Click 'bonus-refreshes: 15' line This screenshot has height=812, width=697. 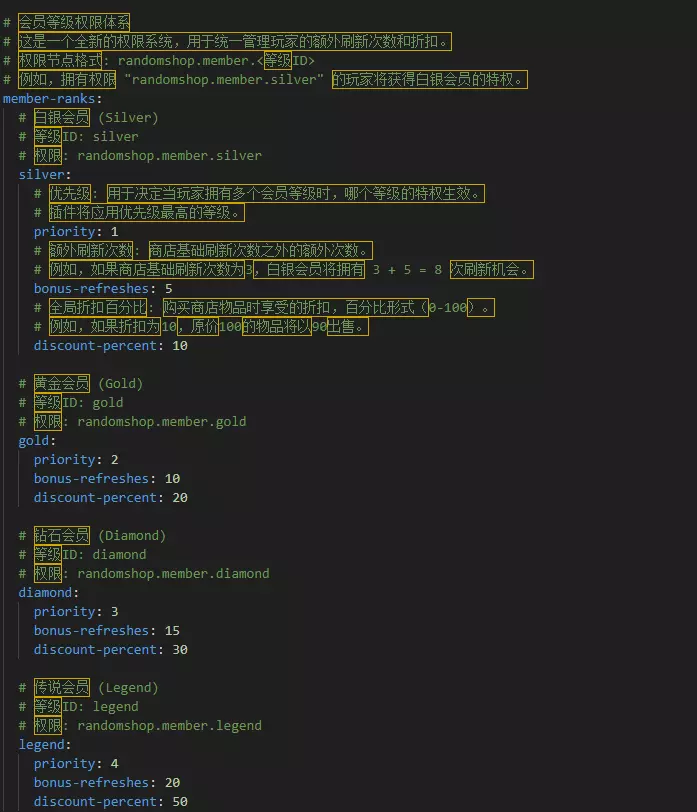[107, 631]
